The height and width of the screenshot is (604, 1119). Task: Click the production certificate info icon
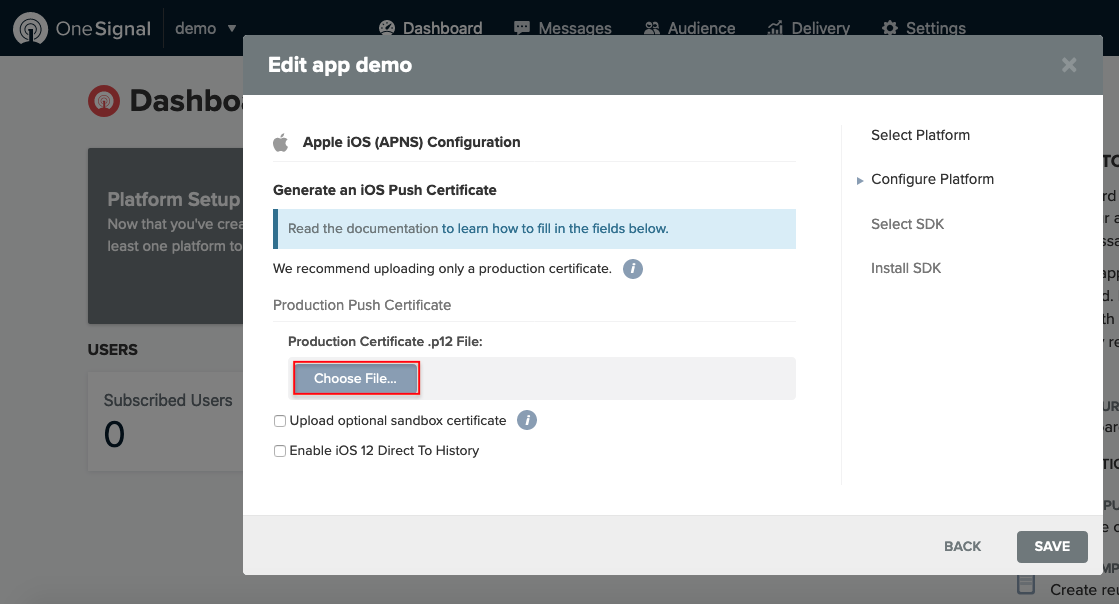click(x=632, y=269)
